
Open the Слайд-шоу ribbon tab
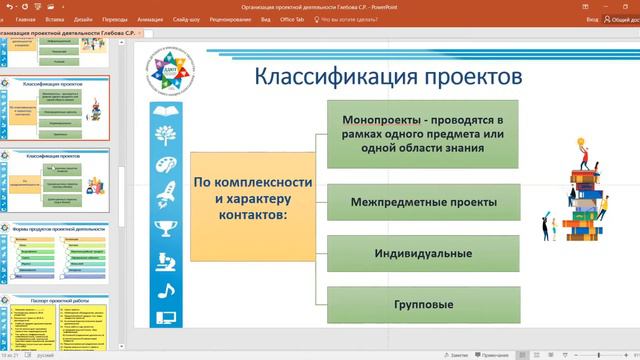coord(186,19)
